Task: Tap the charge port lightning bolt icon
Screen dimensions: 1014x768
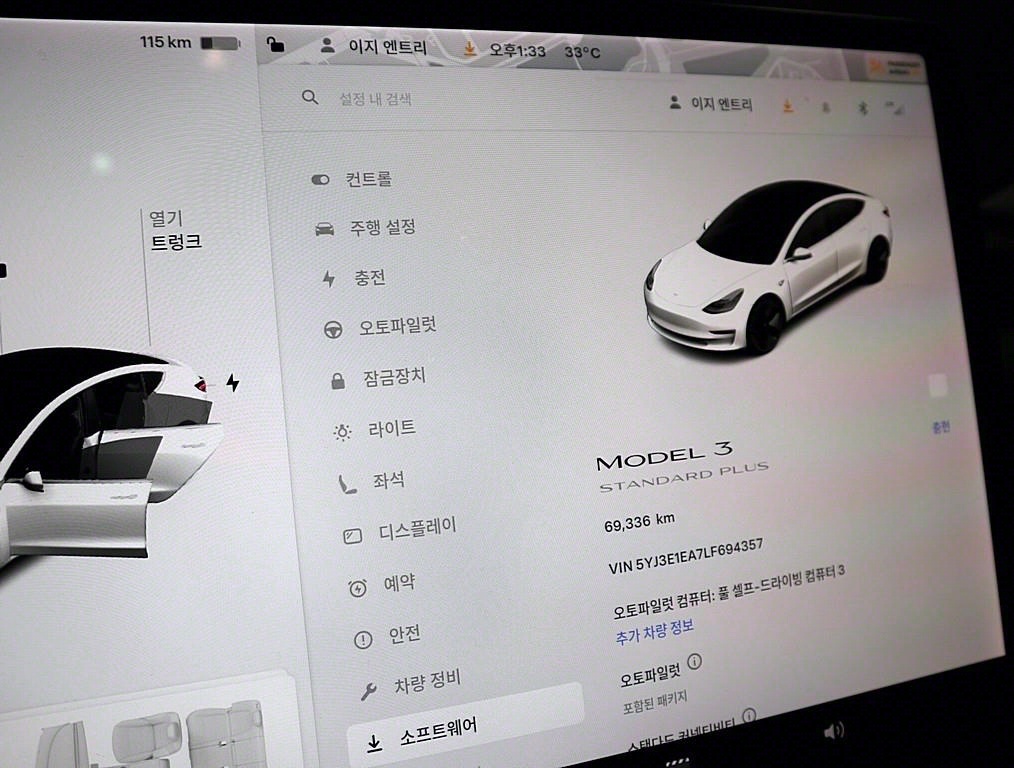Action: pos(233,383)
